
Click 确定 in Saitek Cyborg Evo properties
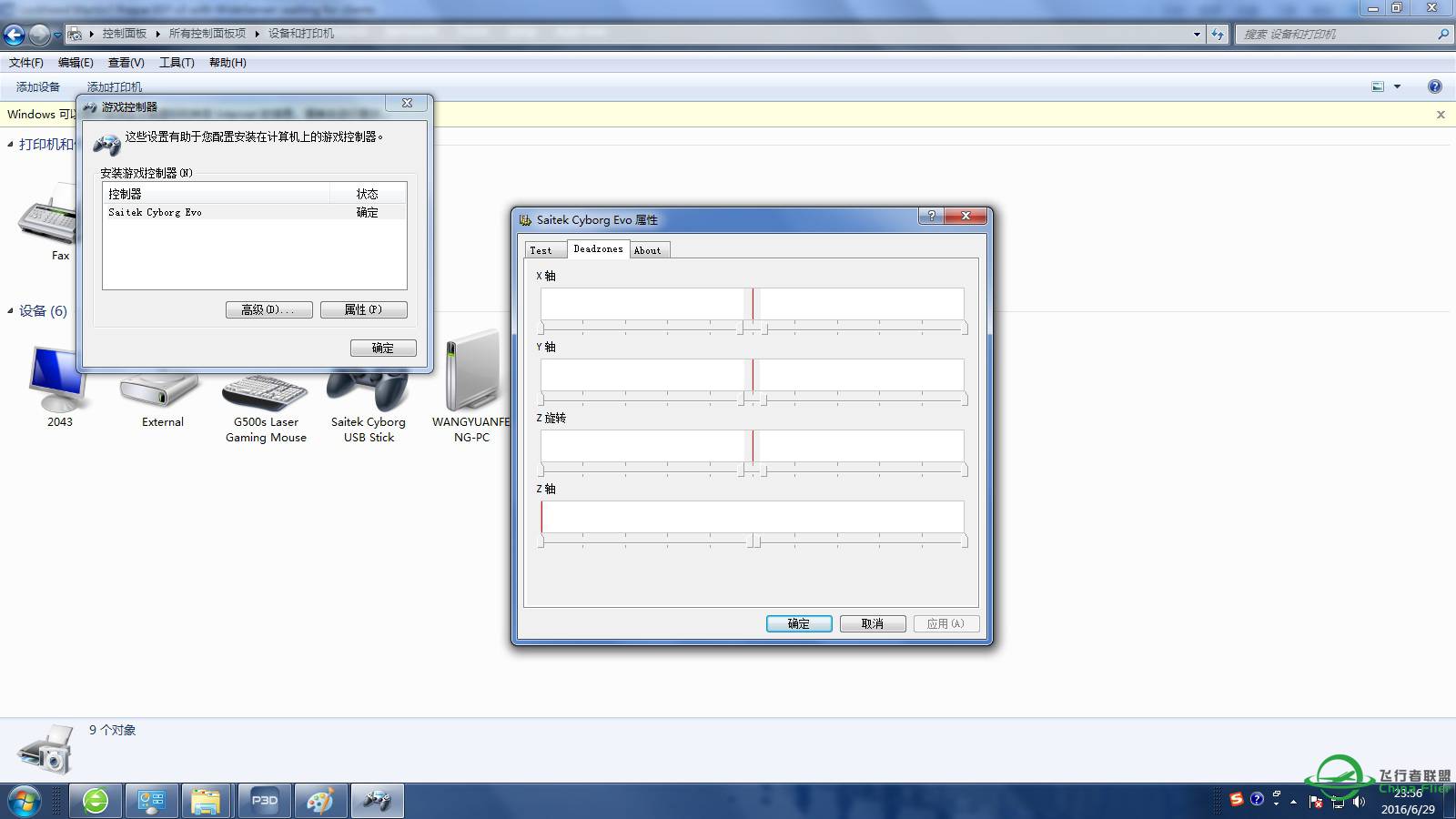coord(799,623)
